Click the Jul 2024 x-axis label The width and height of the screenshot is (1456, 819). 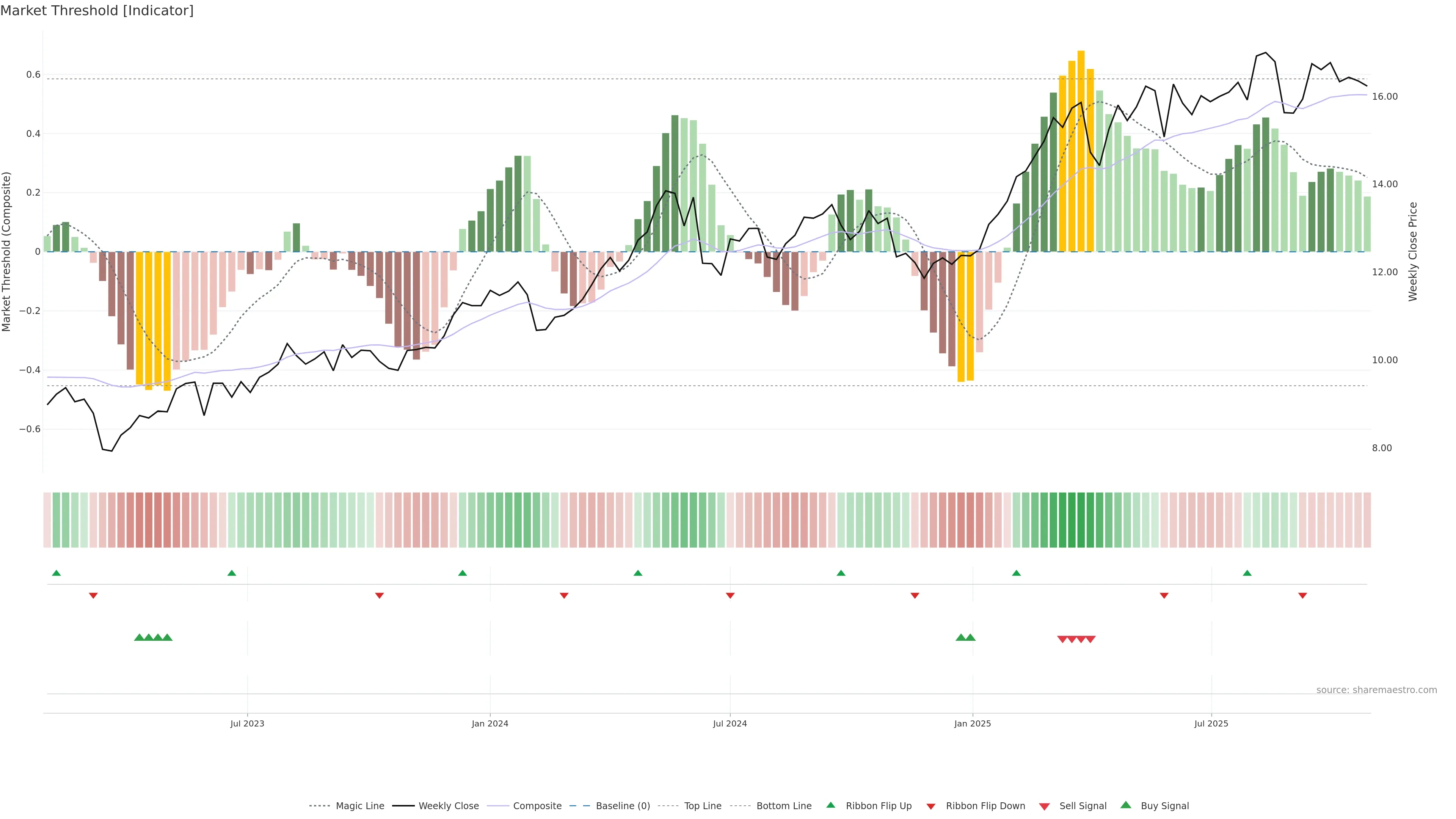[x=730, y=723]
